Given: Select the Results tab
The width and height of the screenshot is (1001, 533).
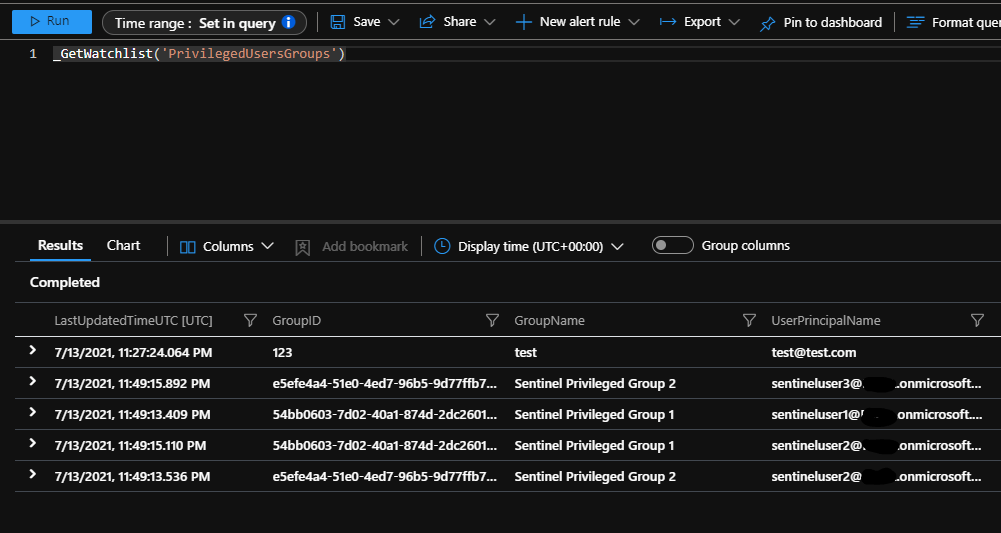Looking at the screenshot, I should click(60, 245).
